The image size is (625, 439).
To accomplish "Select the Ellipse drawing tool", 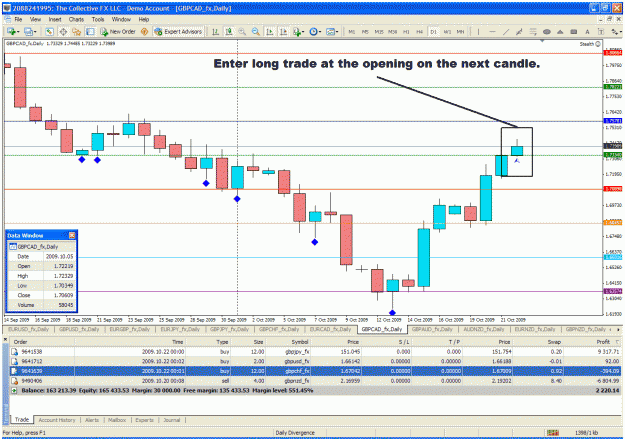I will click(546, 31).
